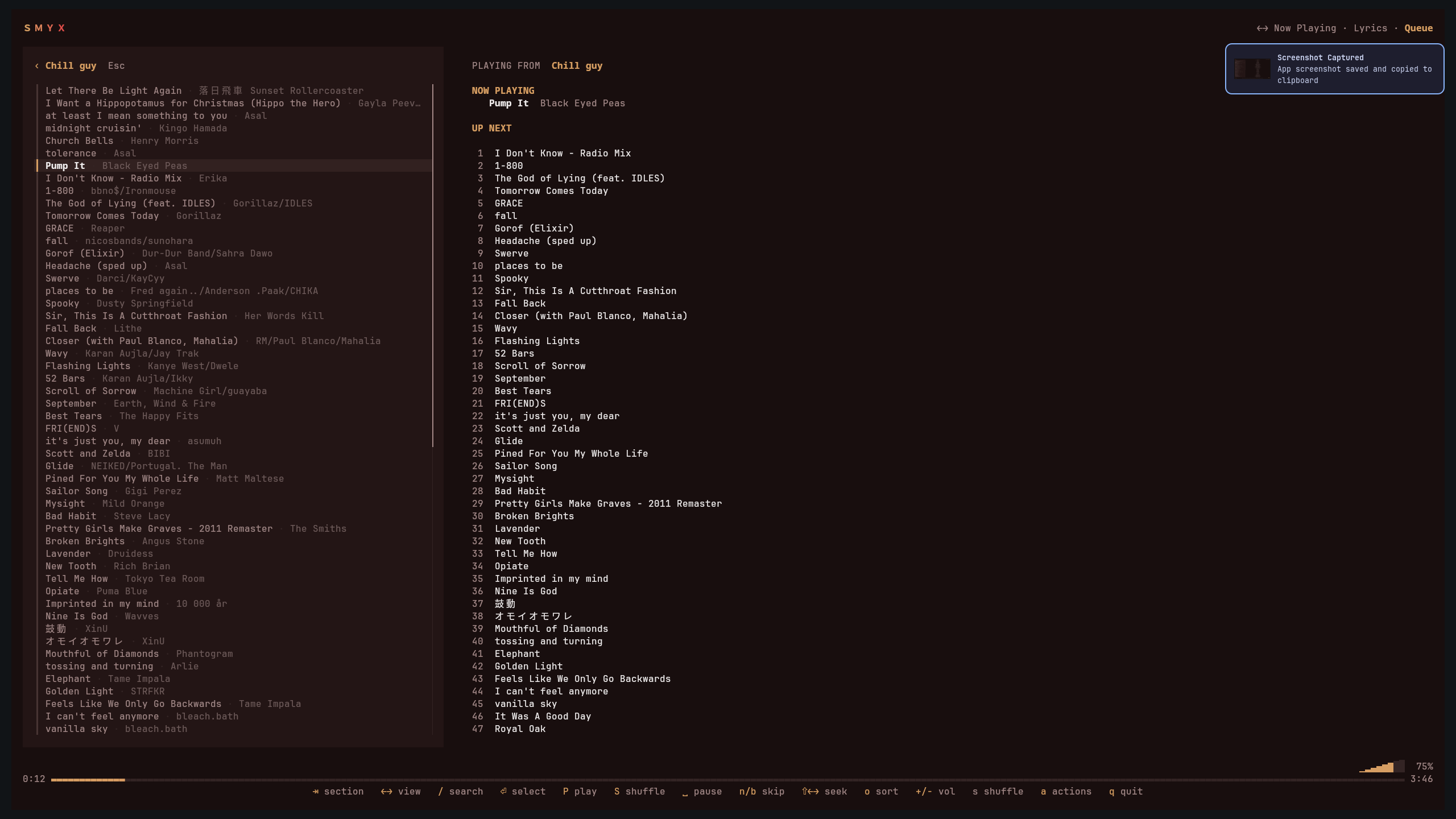Click the Esc hint to close playlist
The image size is (1456, 819).
tap(116, 66)
